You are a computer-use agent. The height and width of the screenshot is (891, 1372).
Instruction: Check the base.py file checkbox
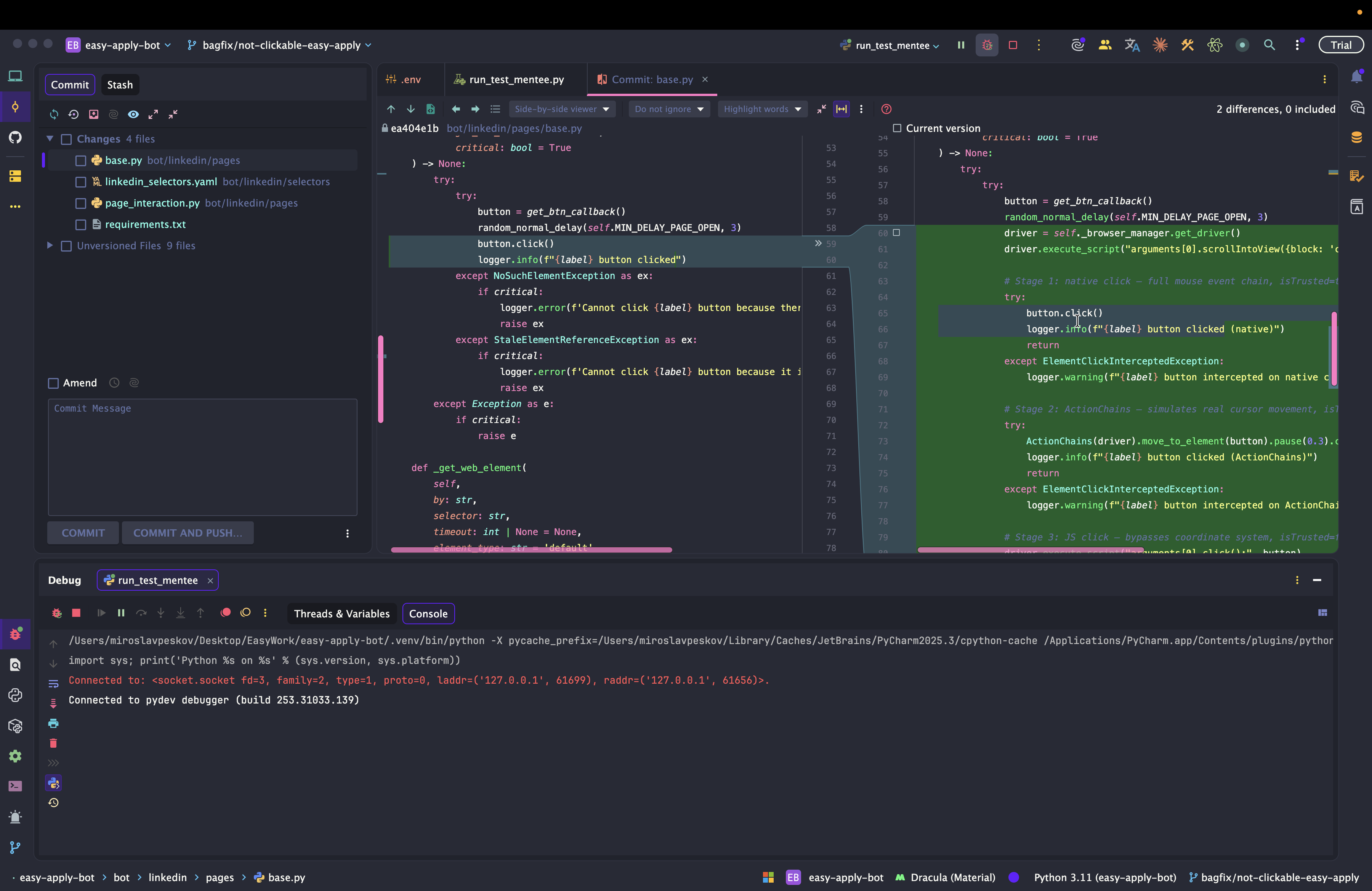tap(81, 161)
